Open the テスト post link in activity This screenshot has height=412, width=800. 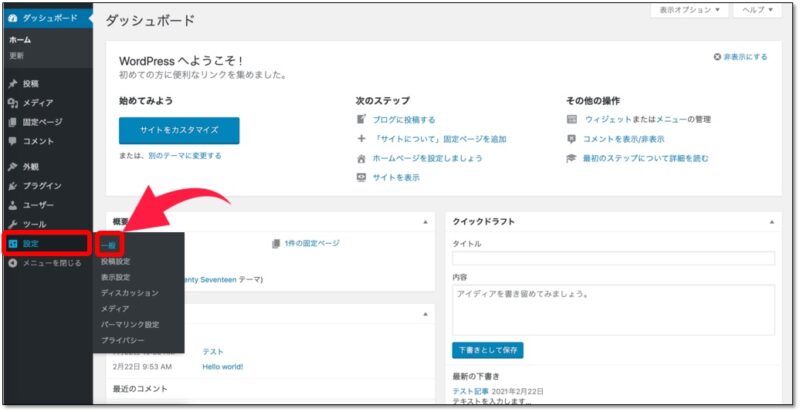[x=213, y=351]
